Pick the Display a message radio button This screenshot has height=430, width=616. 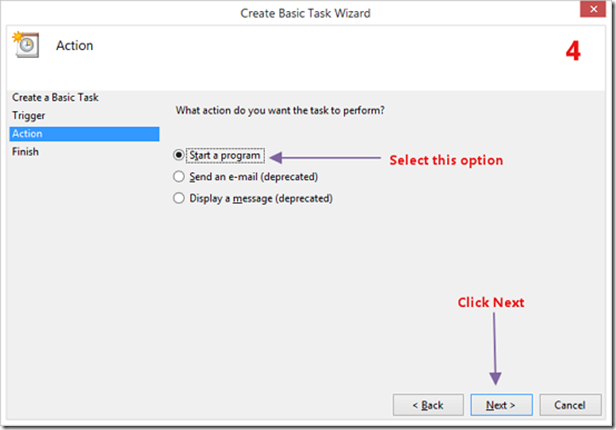point(179,199)
